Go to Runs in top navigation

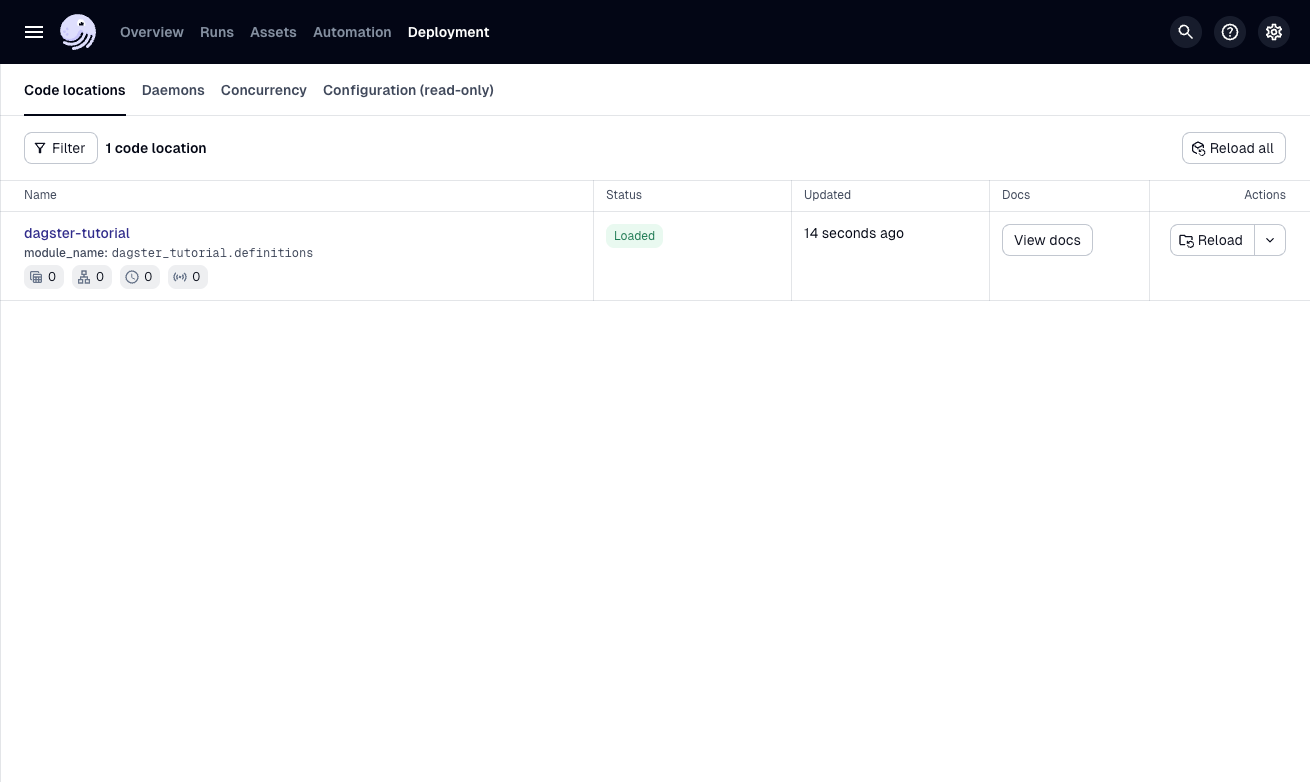click(217, 32)
